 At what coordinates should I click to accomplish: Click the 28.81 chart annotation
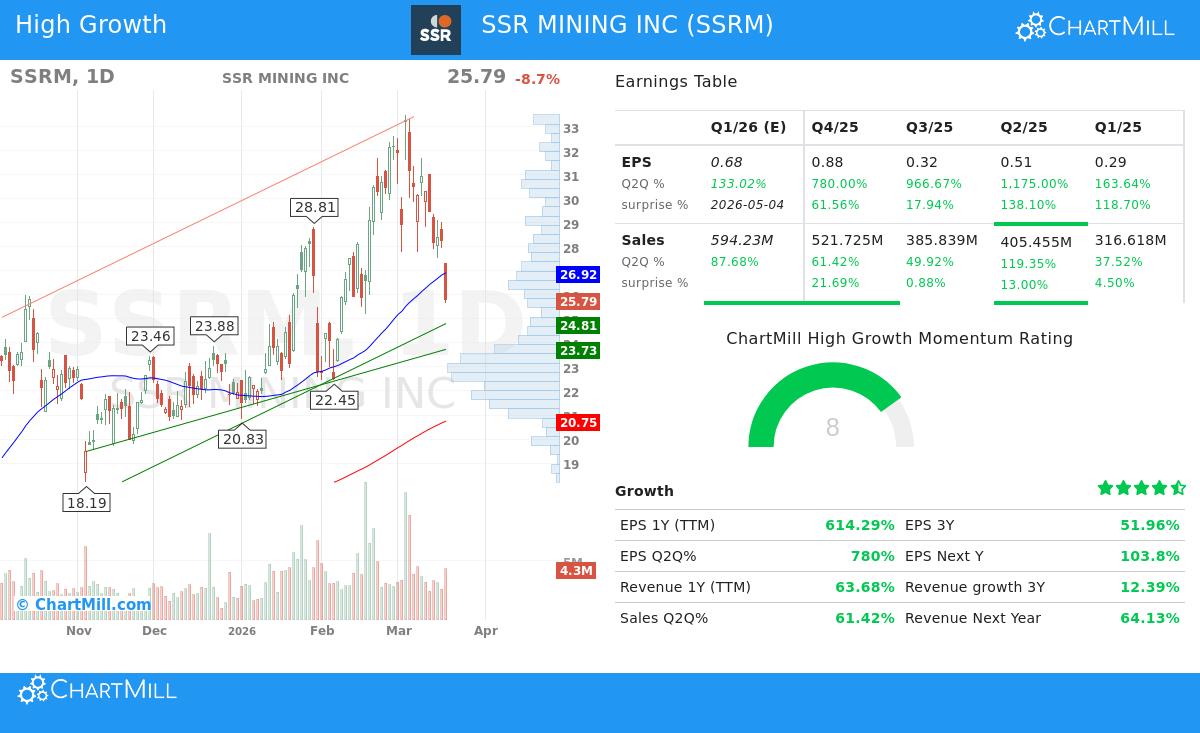point(313,207)
